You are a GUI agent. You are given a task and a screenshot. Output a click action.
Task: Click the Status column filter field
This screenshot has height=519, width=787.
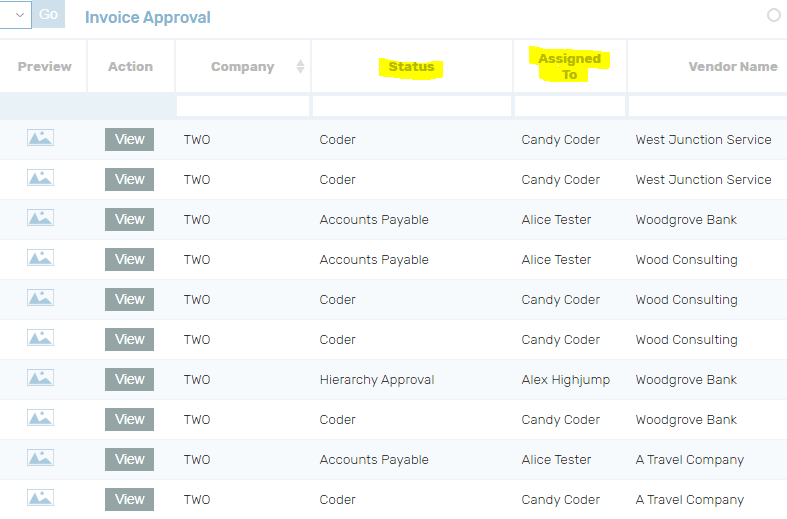(411, 106)
